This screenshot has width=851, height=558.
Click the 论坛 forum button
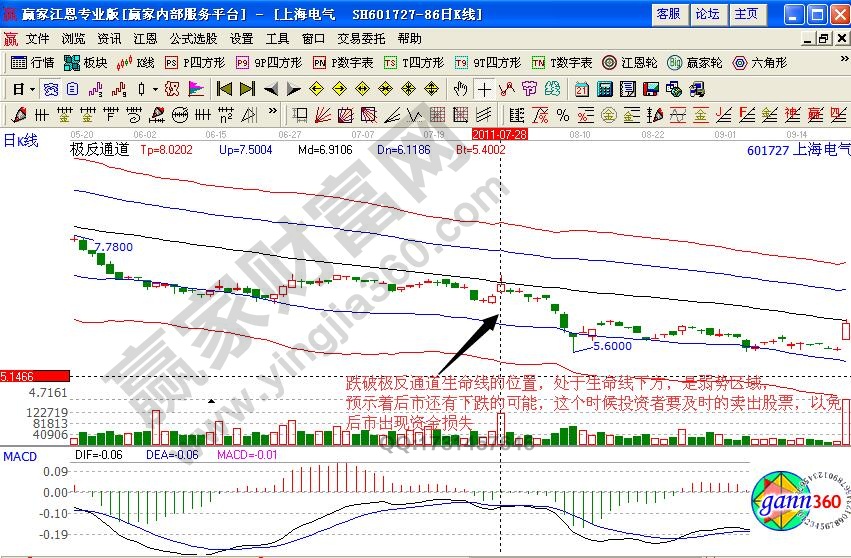707,14
